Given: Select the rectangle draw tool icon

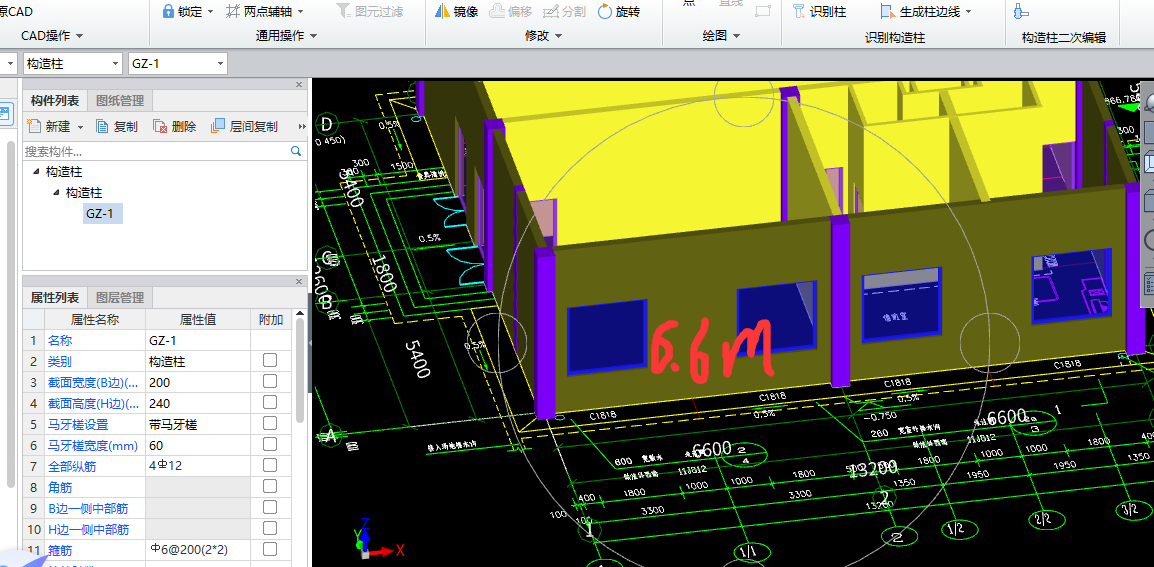Looking at the screenshot, I should tap(762, 10).
